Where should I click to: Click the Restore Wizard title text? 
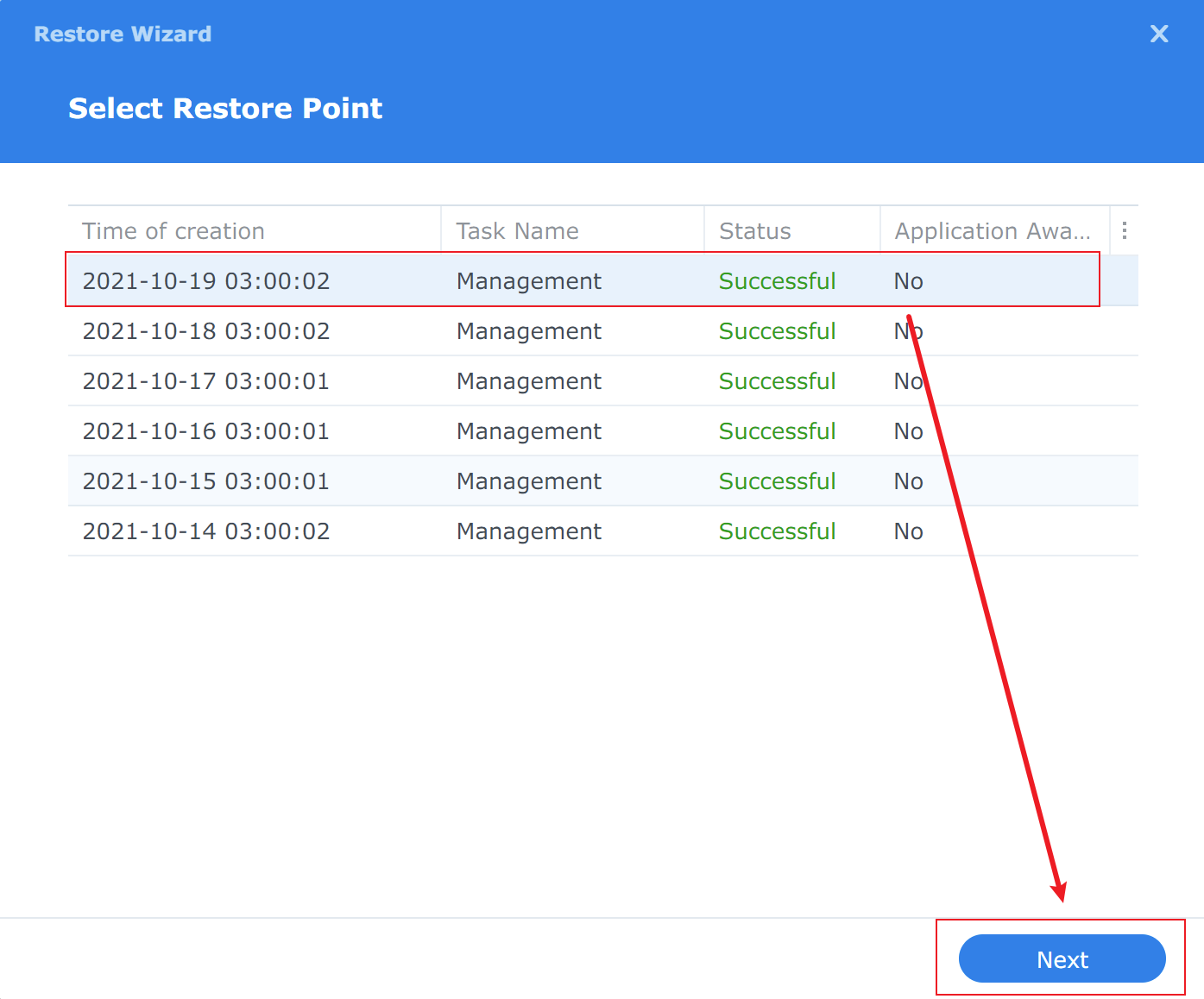pos(123,35)
